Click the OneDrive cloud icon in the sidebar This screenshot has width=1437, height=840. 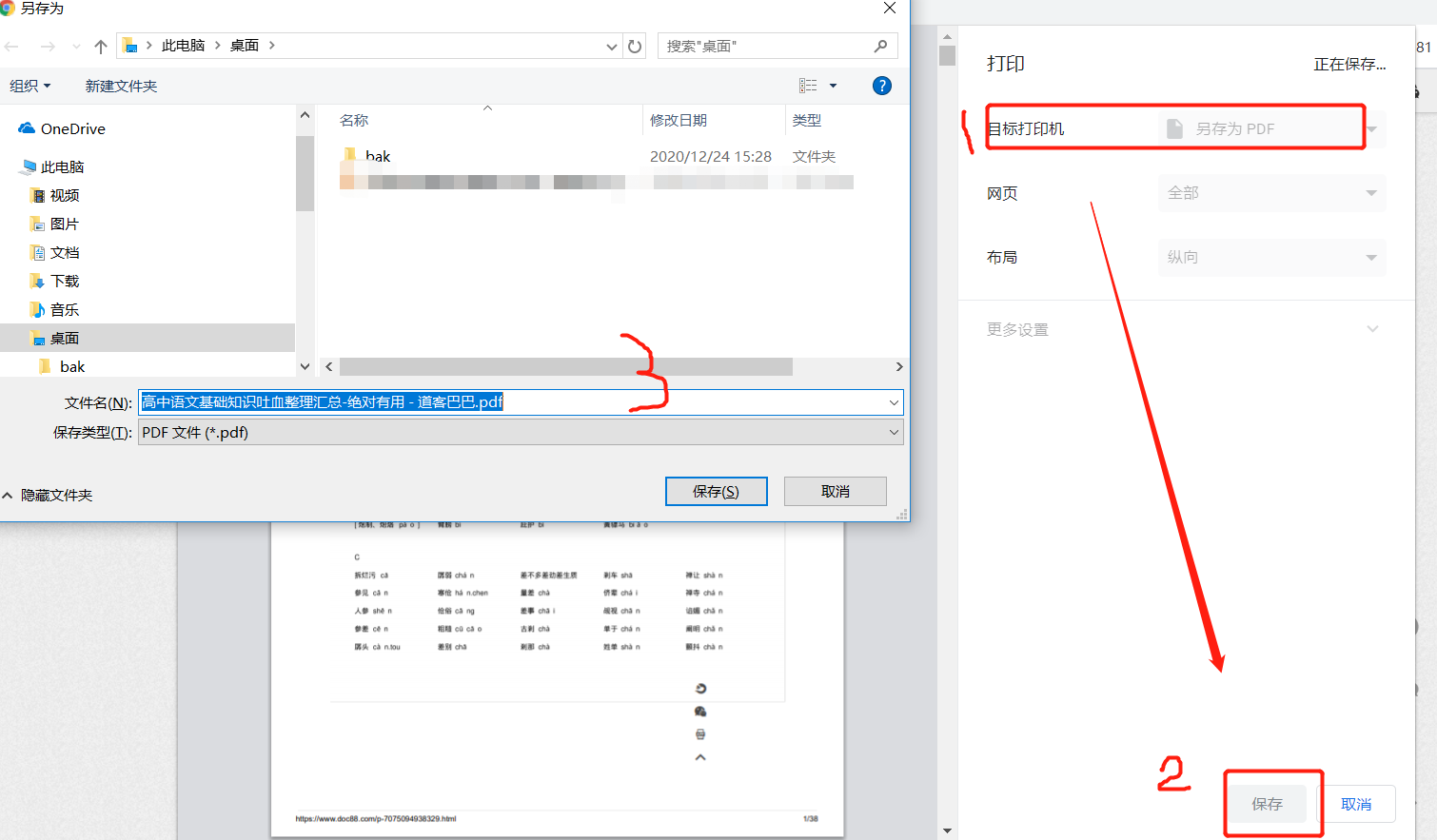coord(26,127)
